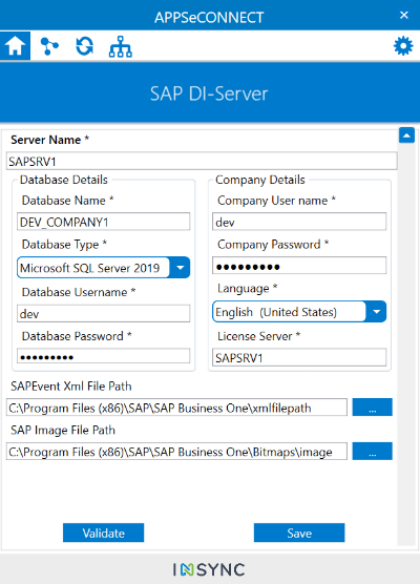420x584 pixels.
Task: Click the Database Details group label
Action: coord(64,180)
